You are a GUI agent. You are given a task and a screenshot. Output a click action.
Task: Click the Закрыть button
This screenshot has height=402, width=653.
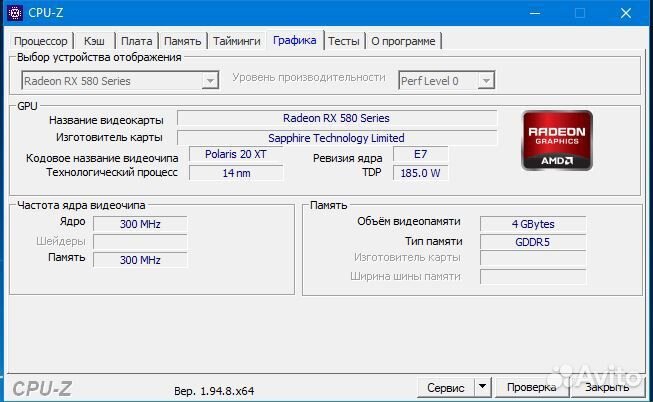coord(607,387)
